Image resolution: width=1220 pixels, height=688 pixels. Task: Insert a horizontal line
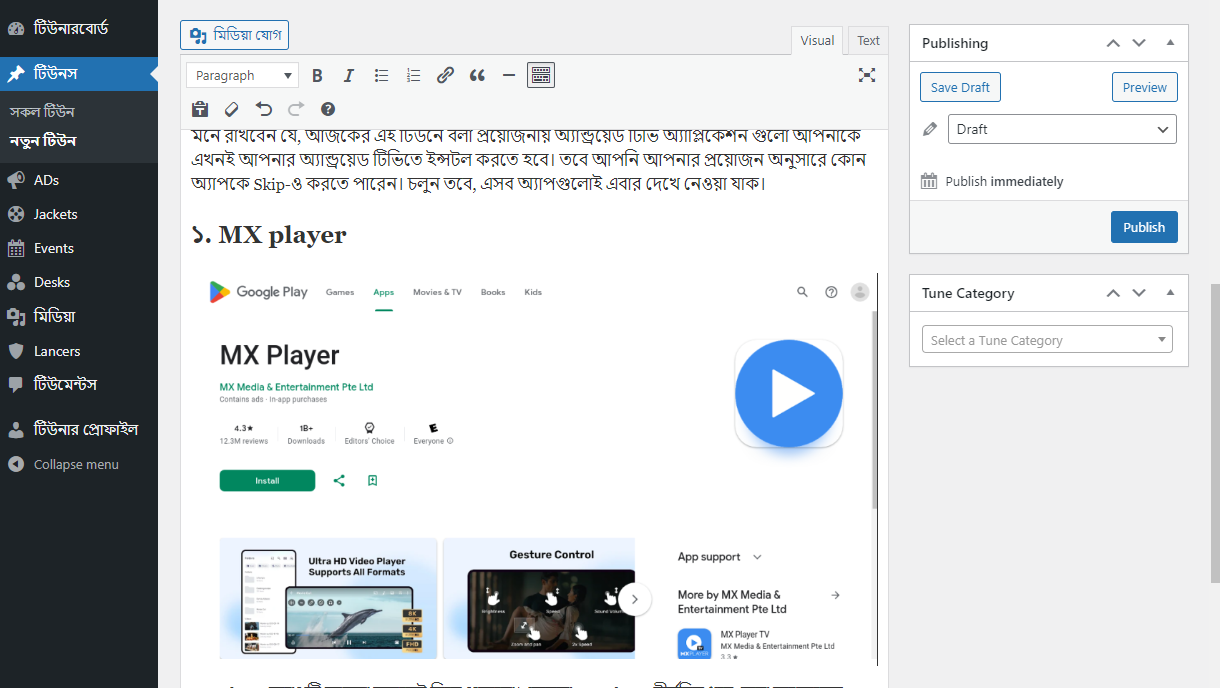[x=508, y=75]
